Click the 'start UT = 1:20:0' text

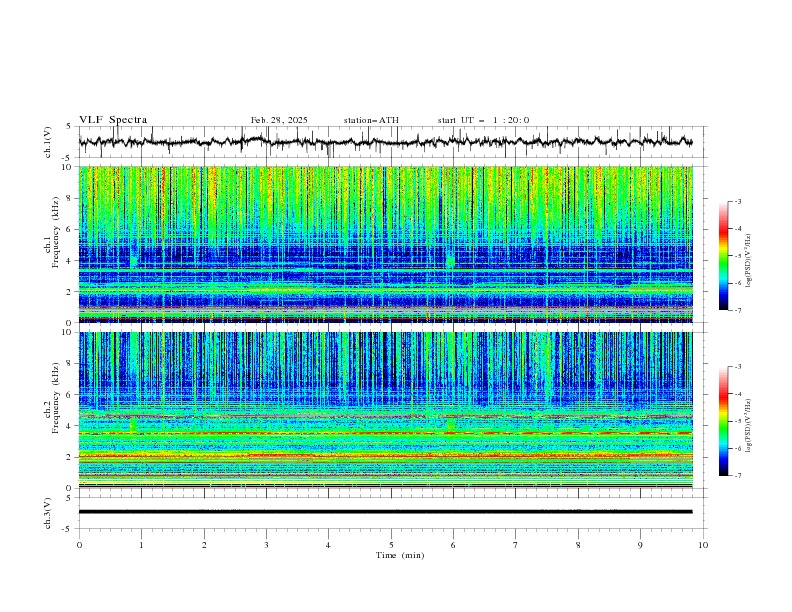click(483, 120)
